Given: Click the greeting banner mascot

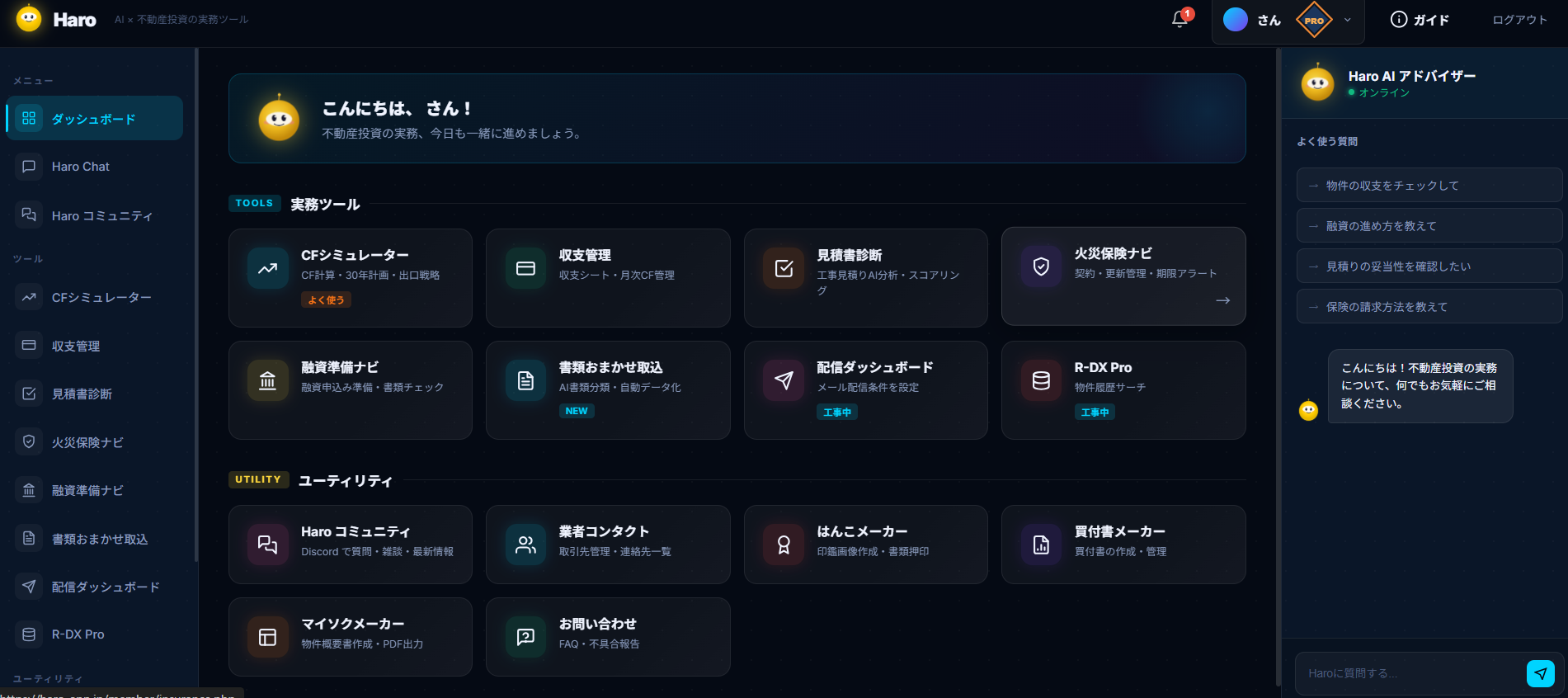Looking at the screenshot, I should 279,118.
